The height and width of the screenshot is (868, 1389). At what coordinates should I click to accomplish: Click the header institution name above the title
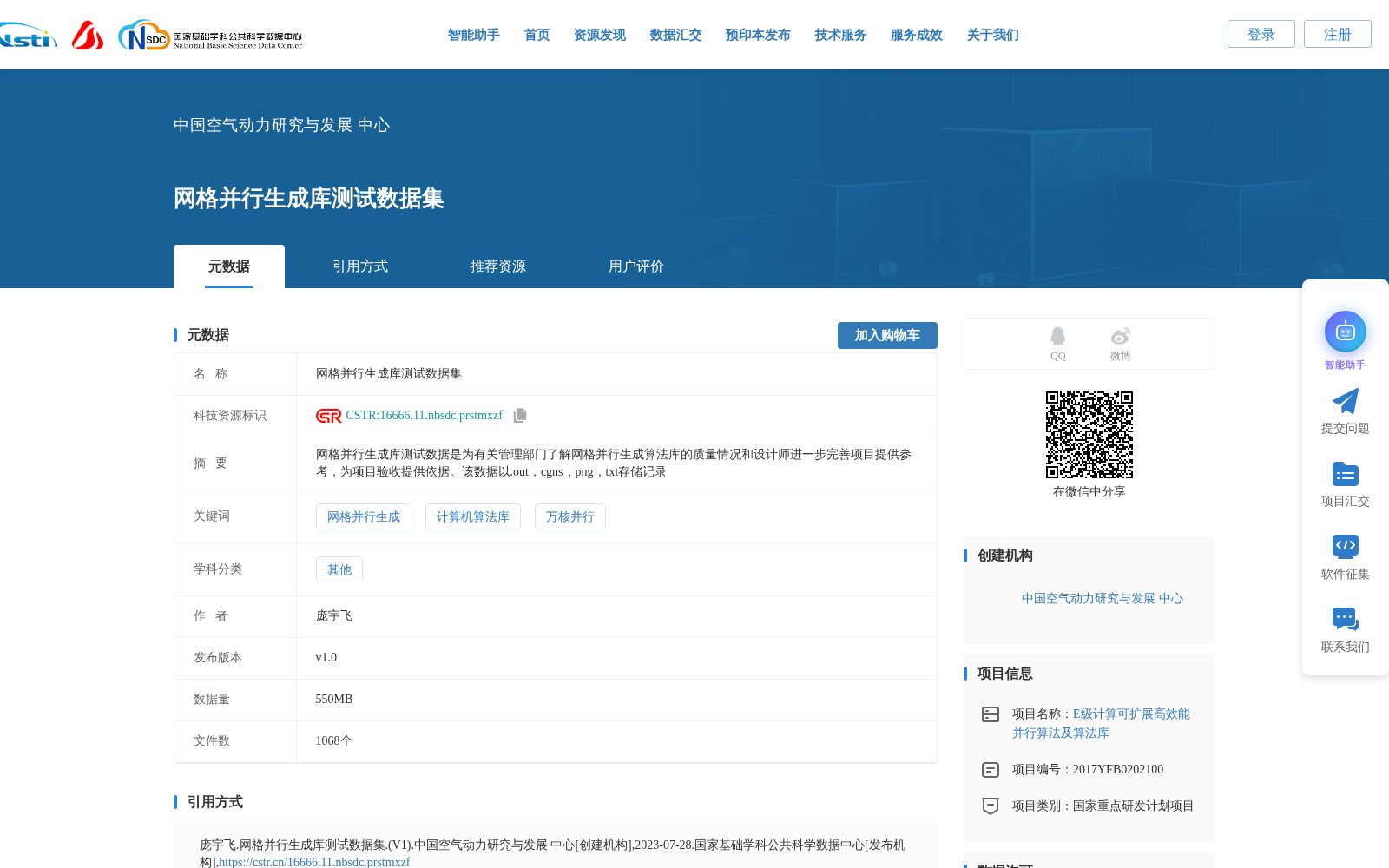tap(282, 125)
